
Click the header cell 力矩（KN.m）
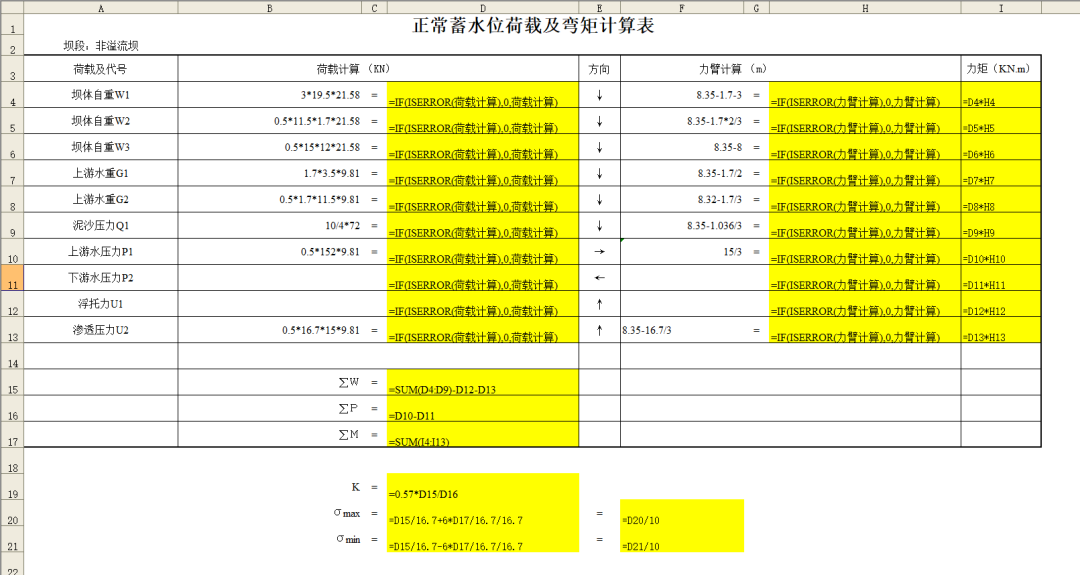[x=1001, y=69]
